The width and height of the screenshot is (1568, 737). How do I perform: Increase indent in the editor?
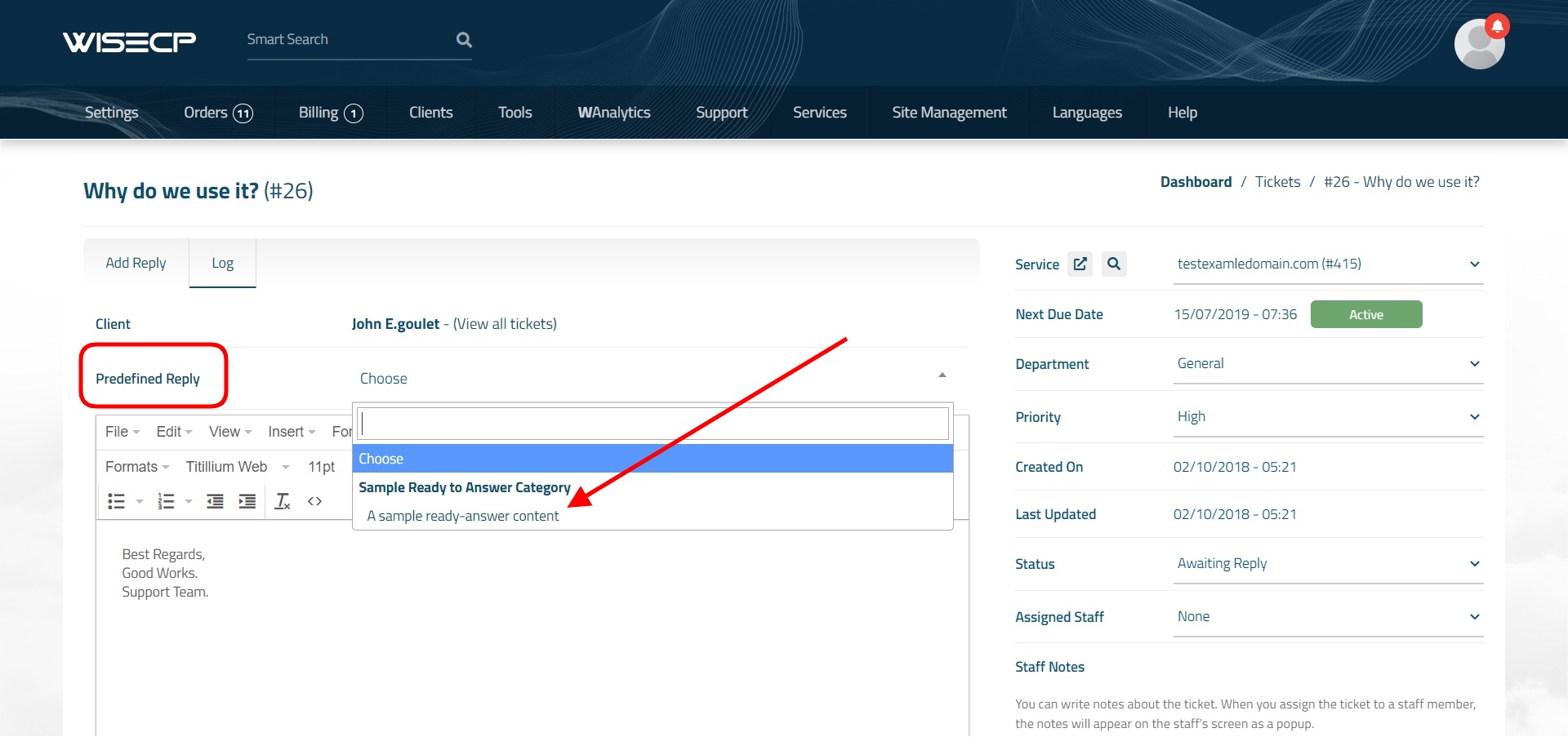click(247, 501)
